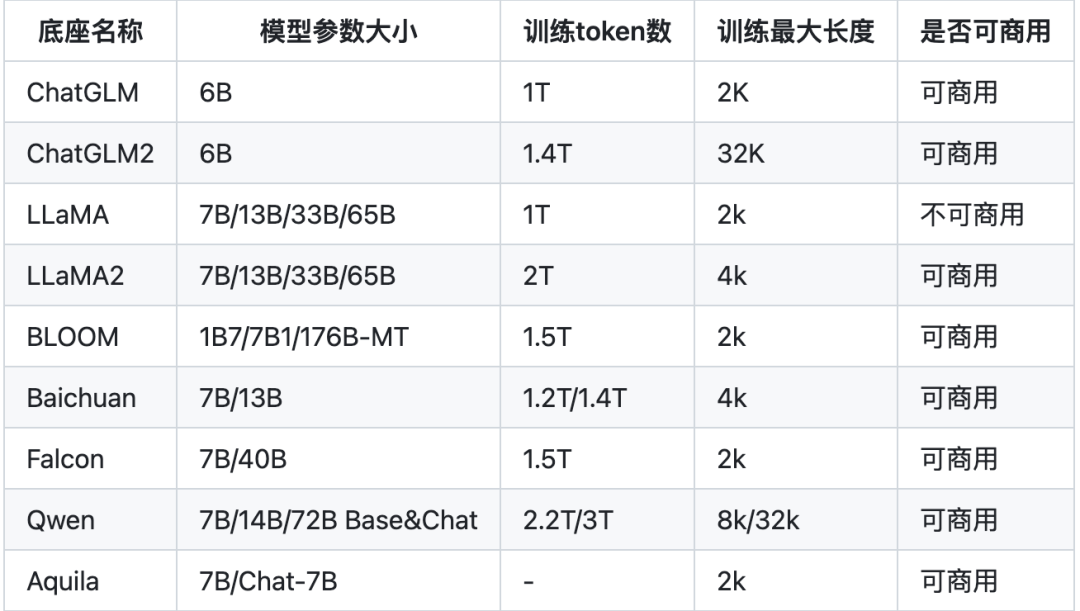Select the Aquila name cell

(x=65, y=581)
